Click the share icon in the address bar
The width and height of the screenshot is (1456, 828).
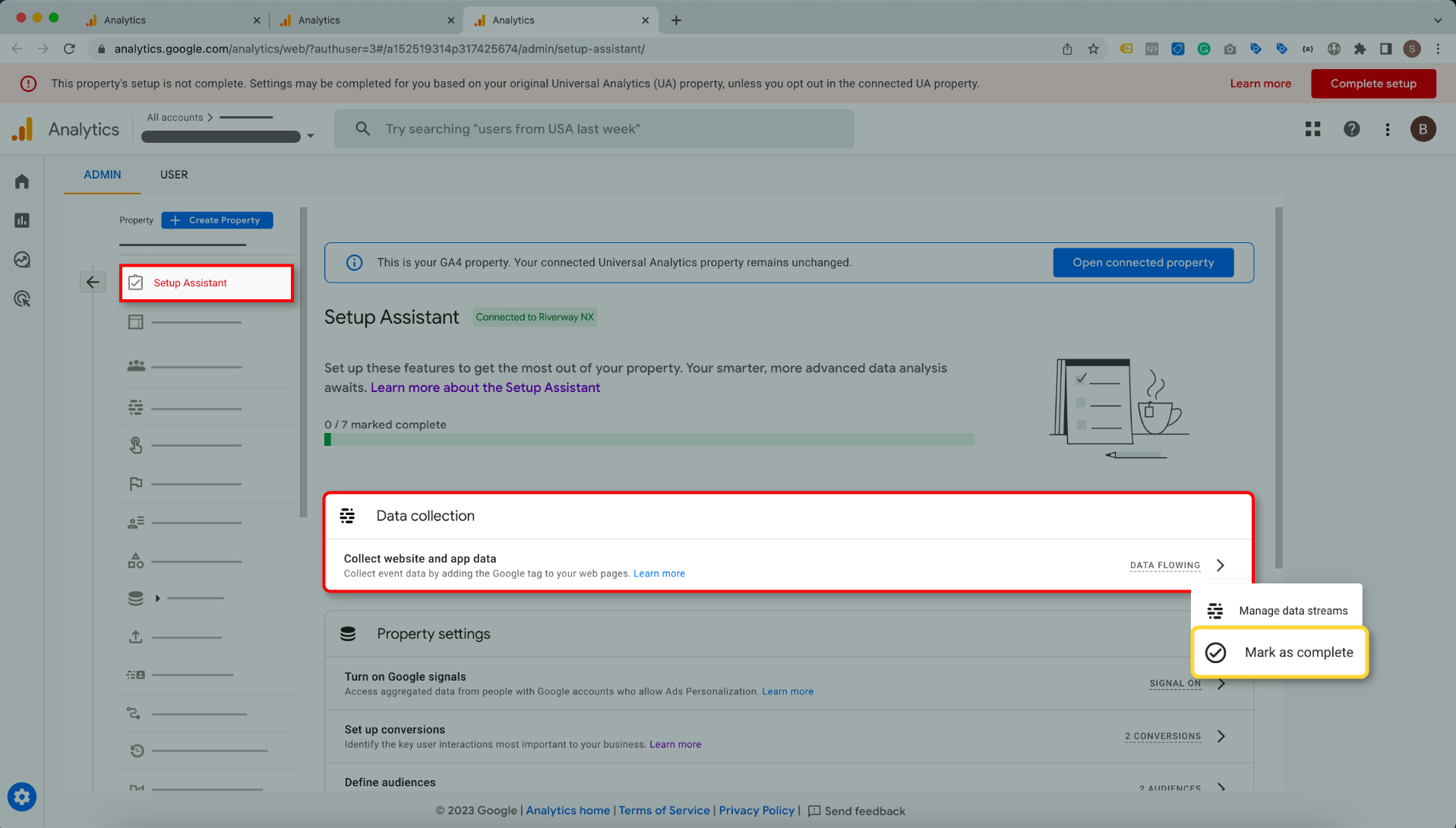pyautogui.click(x=1067, y=49)
